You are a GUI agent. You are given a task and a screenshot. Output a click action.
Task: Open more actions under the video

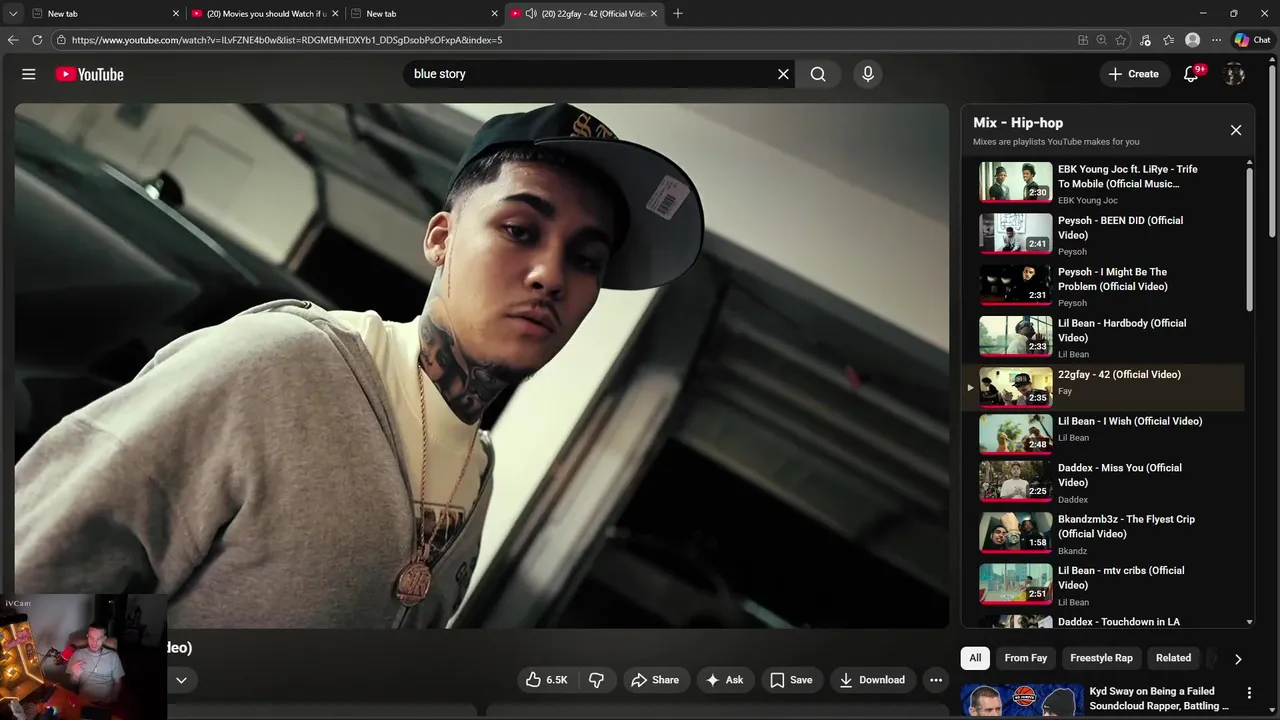(936, 680)
